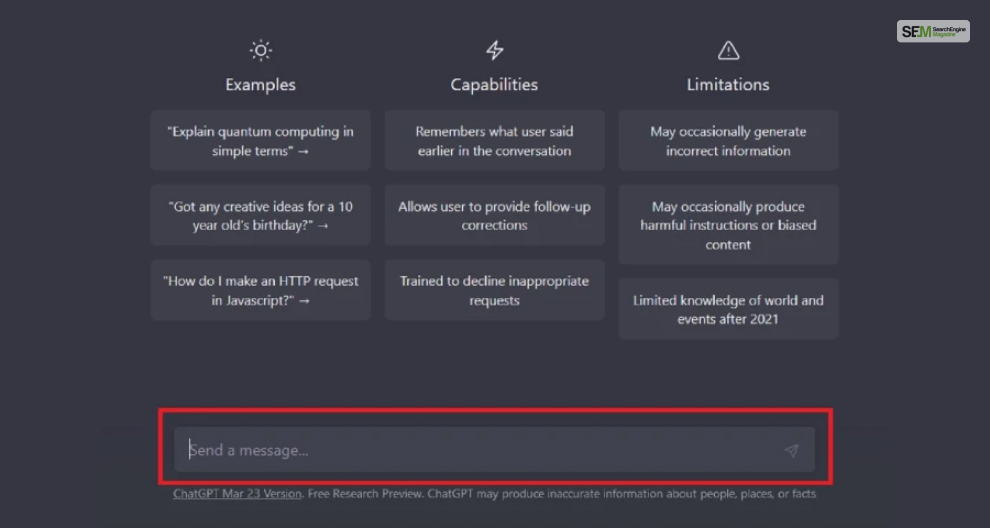Click the Capabilities heading

494,85
